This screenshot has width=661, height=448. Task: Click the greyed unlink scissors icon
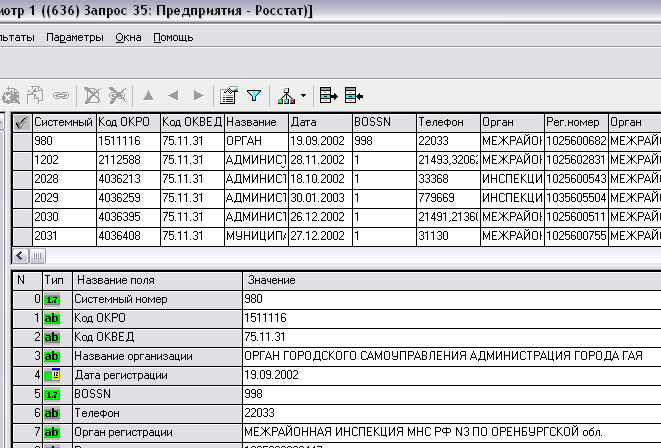pyautogui.click(x=118, y=96)
